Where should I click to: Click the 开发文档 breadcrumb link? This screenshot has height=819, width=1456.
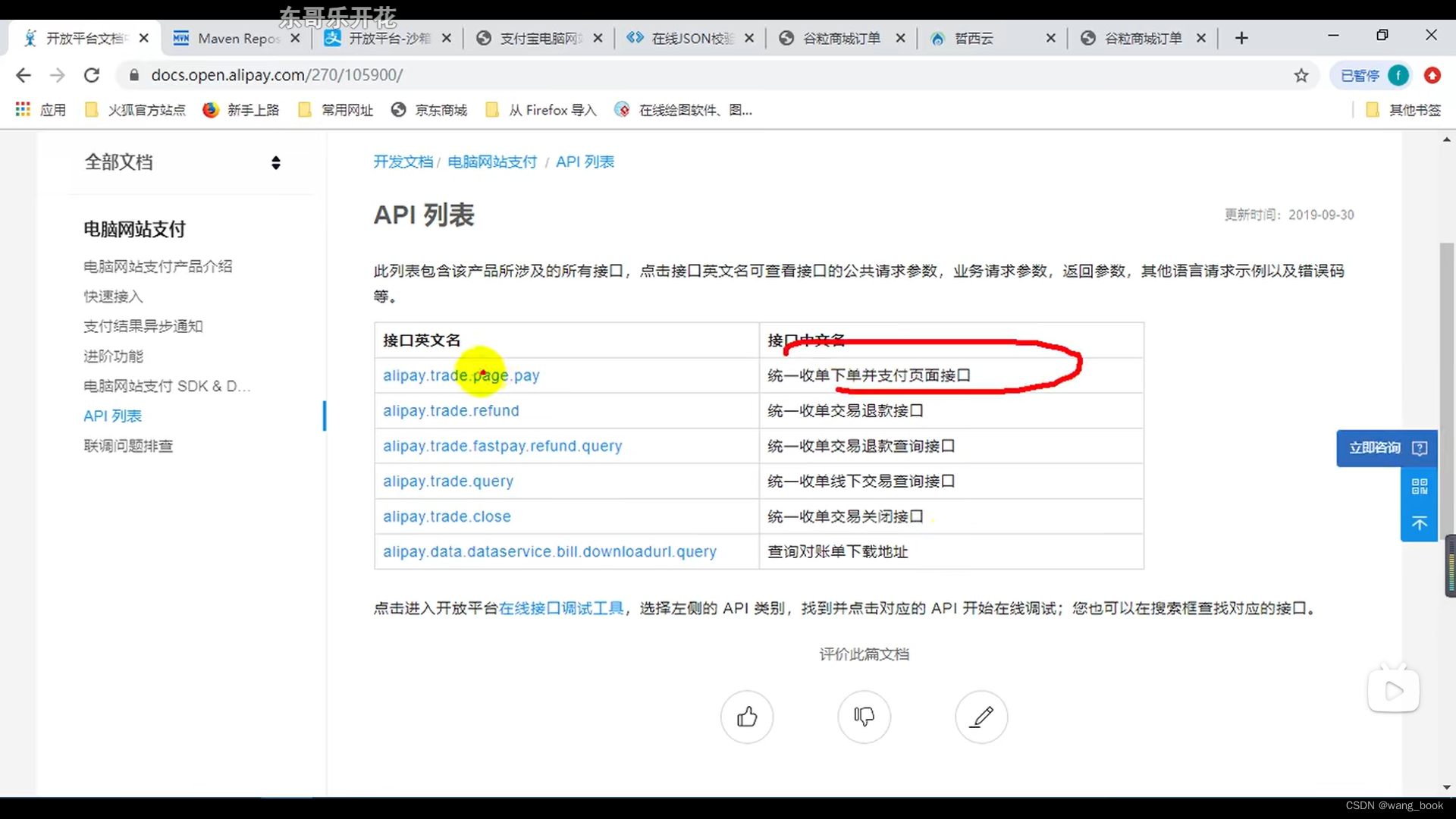[x=403, y=162]
